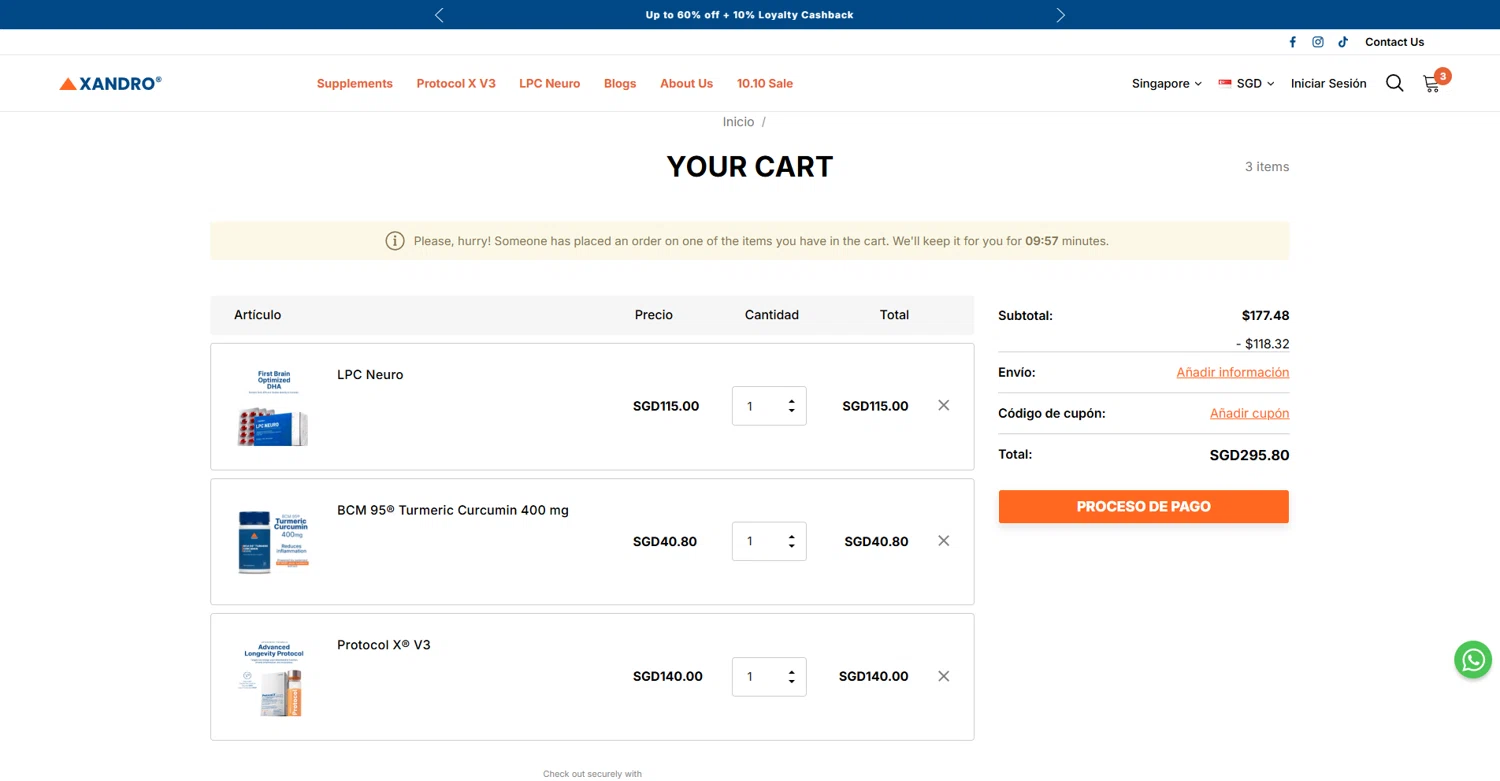1500x781 pixels.
Task: Open the 10.10 Sale menu item
Action: point(765,84)
